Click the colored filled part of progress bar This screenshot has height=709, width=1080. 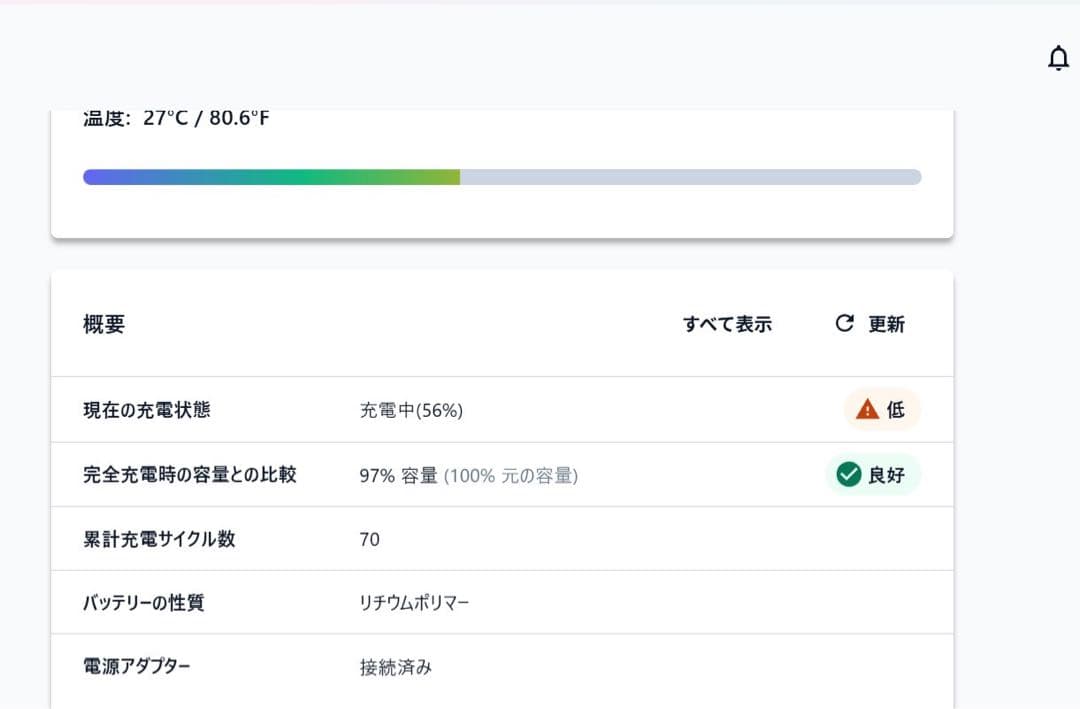271,177
